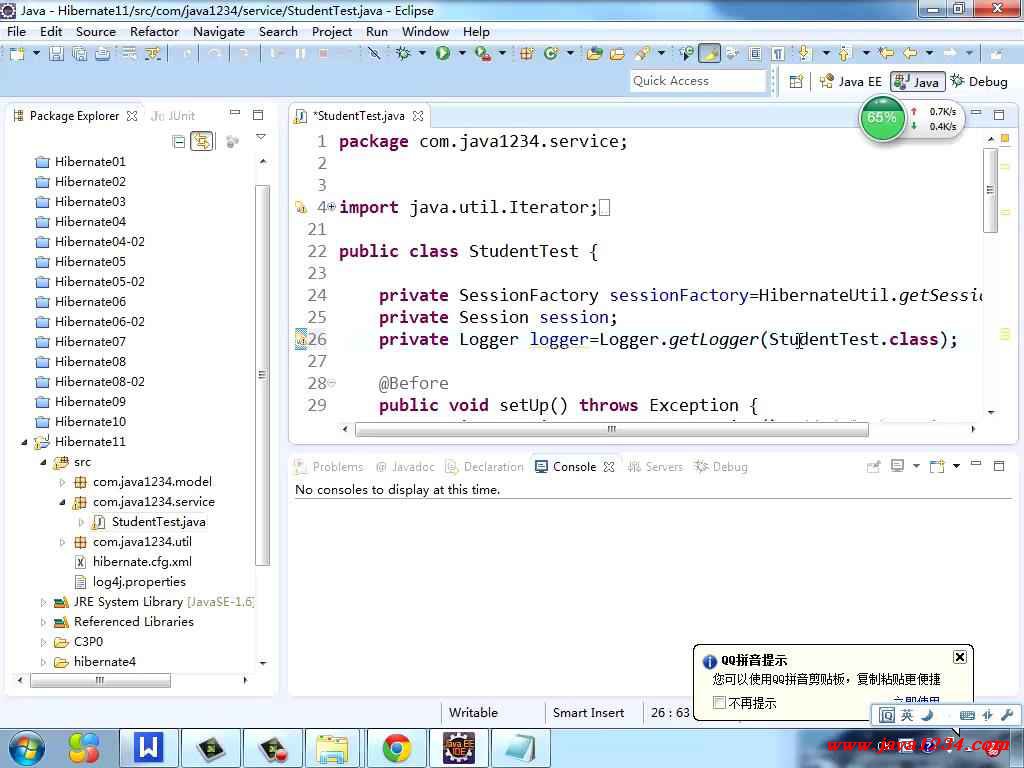Collapse the method fold at line 28
The image size is (1024, 768).
coord(332,383)
